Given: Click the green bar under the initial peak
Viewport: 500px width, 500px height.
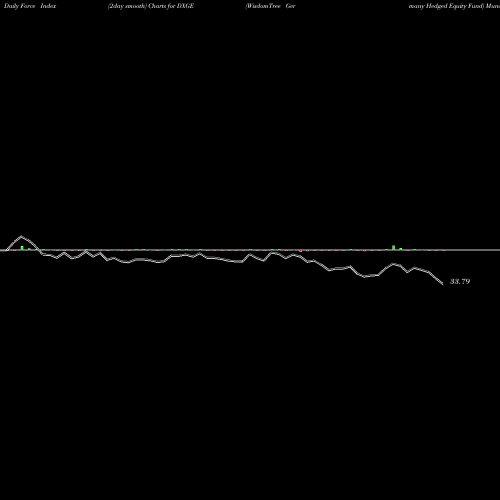Looking at the screenshot, I should coord(22,248).
